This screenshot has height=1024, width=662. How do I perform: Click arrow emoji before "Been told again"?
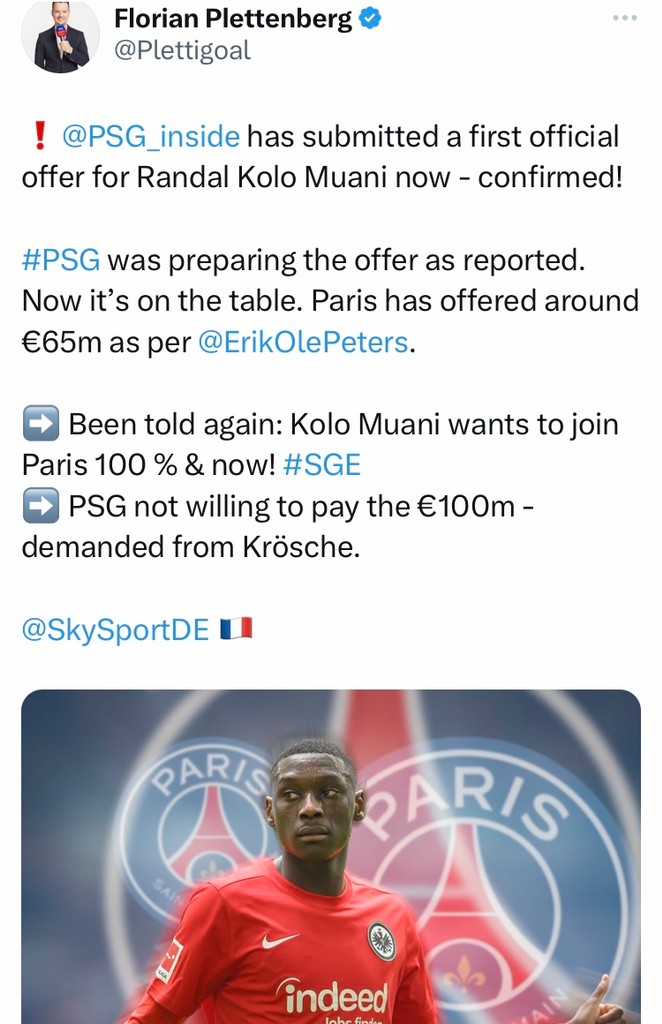pyautogui.click(x=40, y=425)
